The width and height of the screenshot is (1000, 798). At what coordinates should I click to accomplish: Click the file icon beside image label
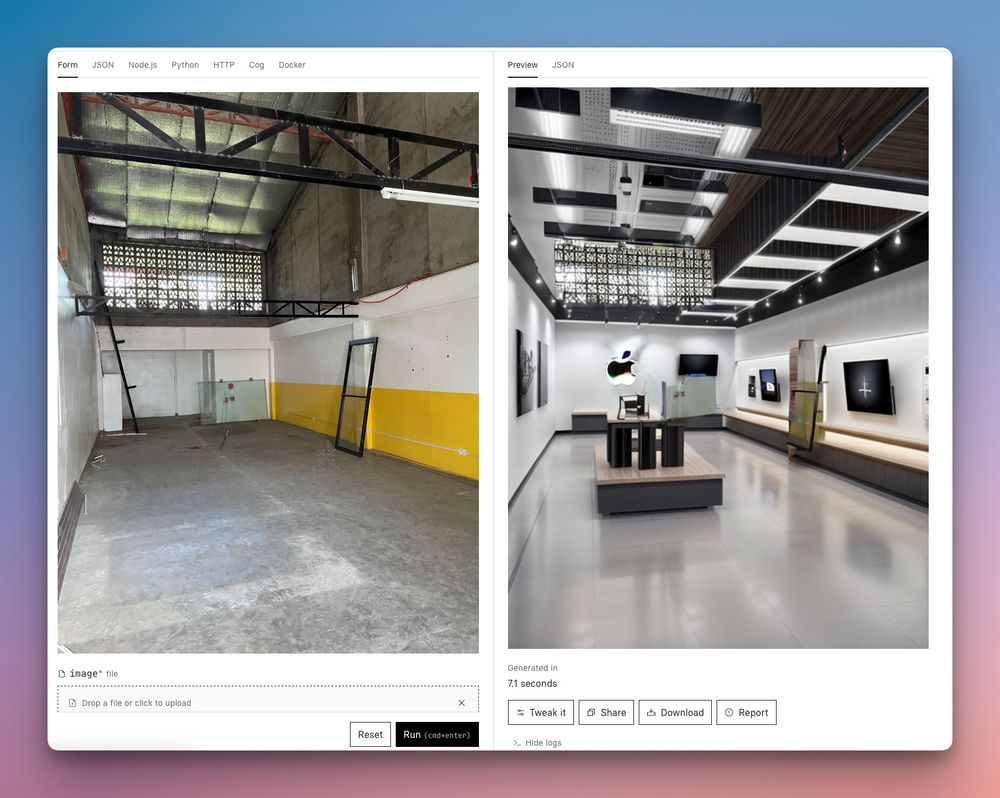(x=62, y=674)
